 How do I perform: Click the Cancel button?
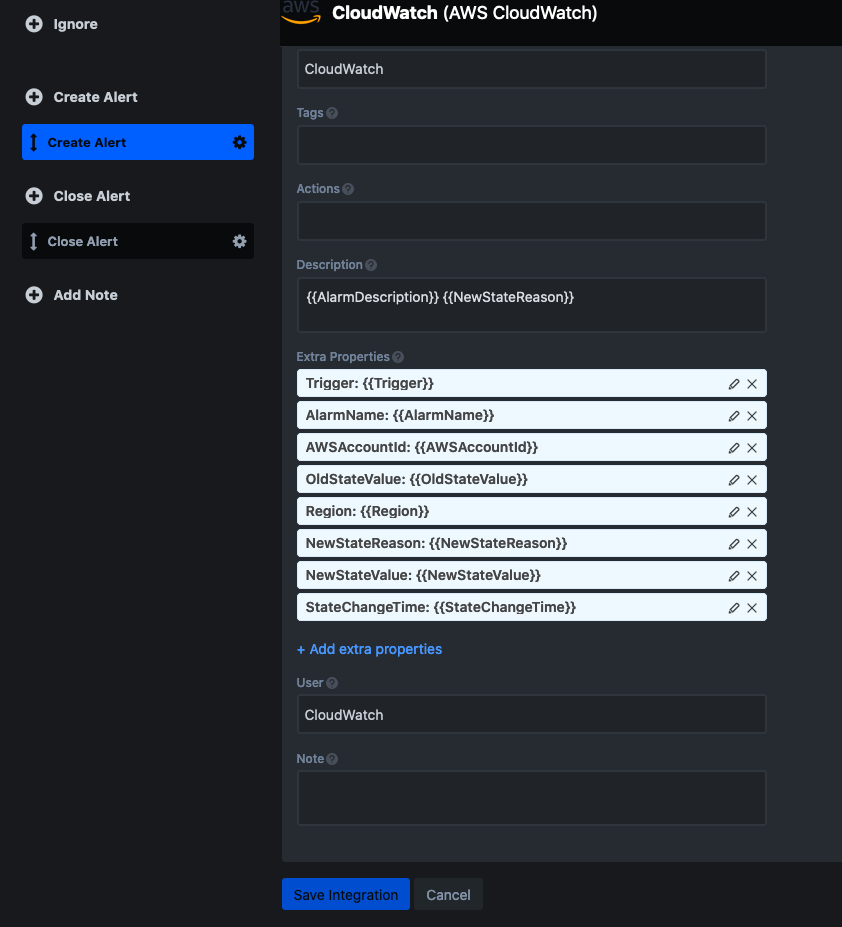pyautogui.click(x=448, y=894)
